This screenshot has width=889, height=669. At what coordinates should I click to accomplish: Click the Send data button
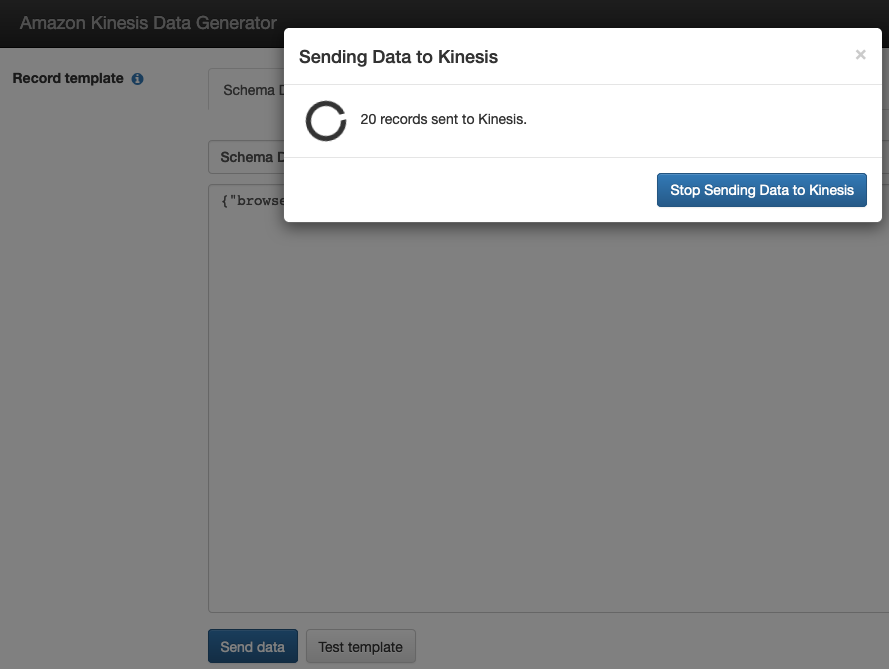coord(252,646)
